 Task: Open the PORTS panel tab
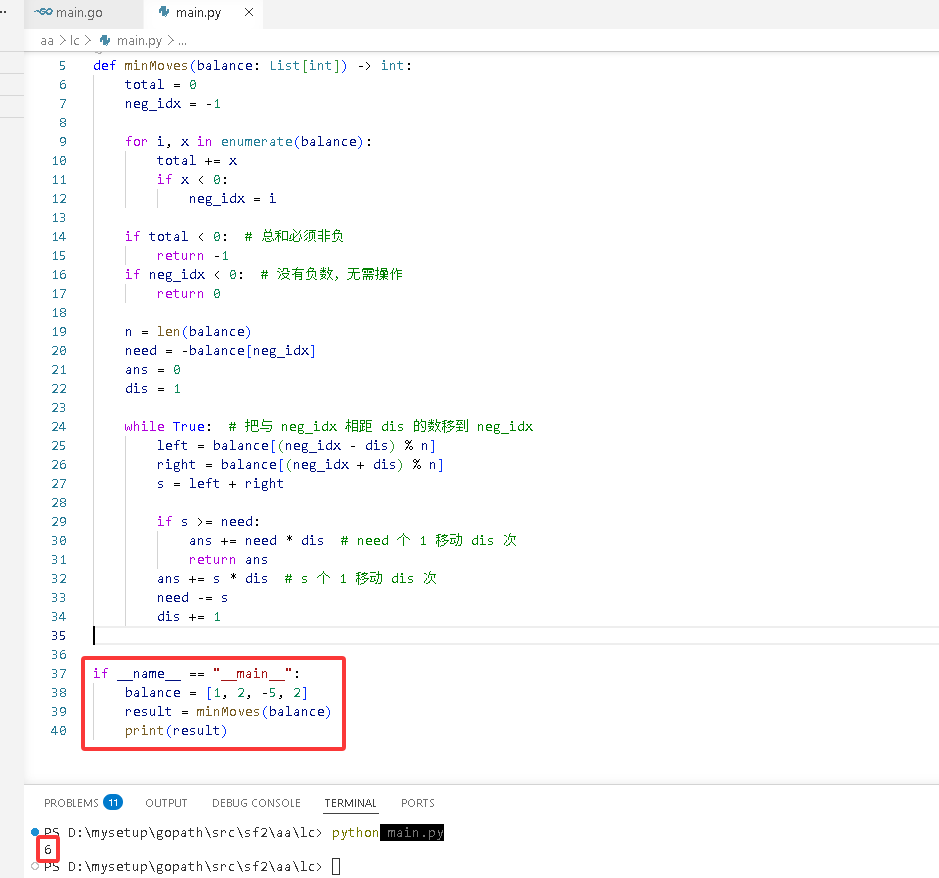point(418,803)
